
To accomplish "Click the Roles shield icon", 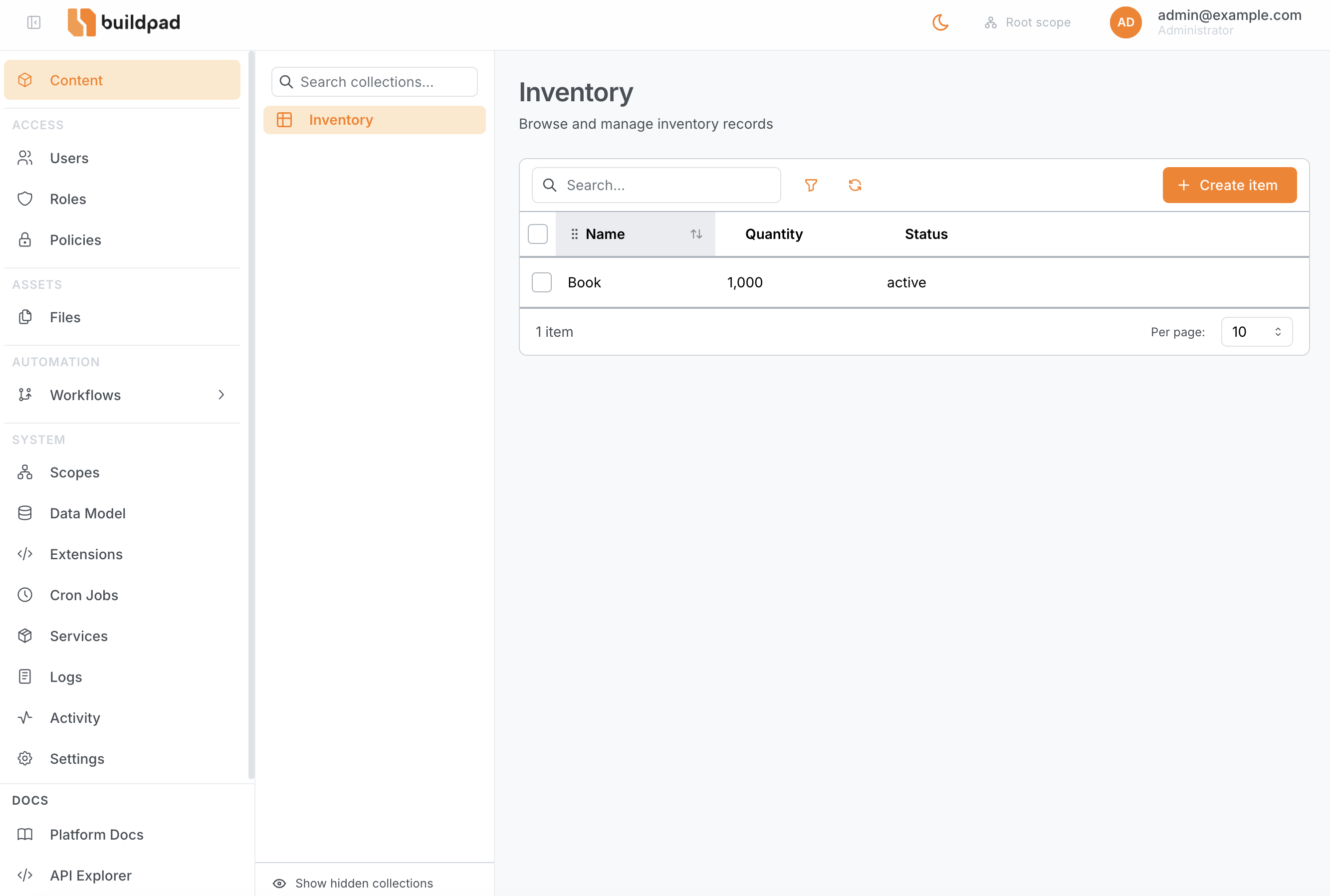I will click(24, 199).
